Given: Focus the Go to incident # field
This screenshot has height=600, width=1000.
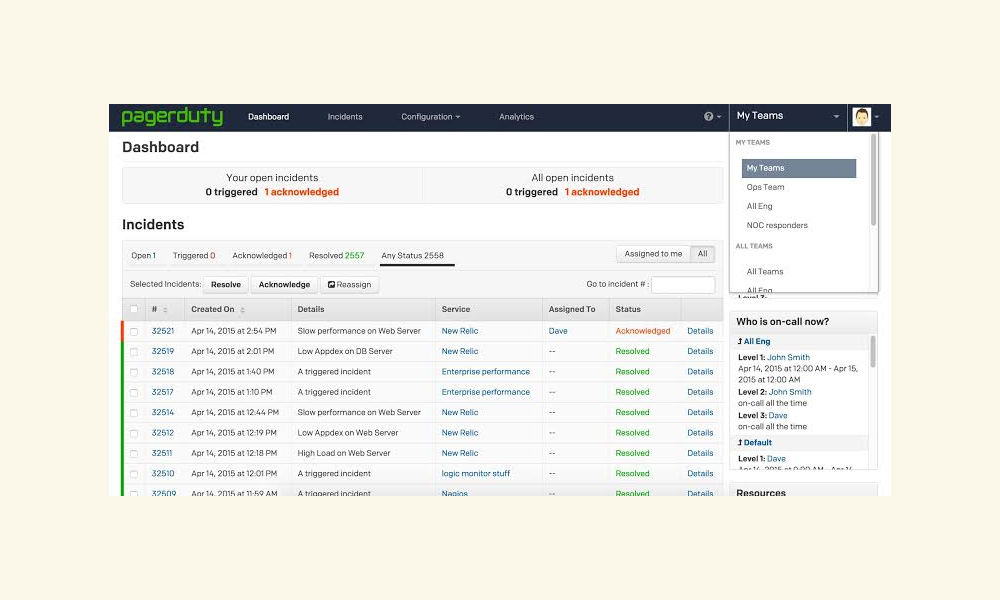Looking at the screenshot, I should click(x=683, y=284).
